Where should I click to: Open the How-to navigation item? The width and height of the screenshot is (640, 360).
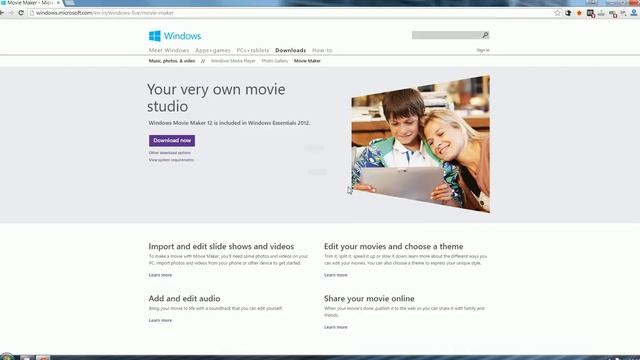click(322, 50)
